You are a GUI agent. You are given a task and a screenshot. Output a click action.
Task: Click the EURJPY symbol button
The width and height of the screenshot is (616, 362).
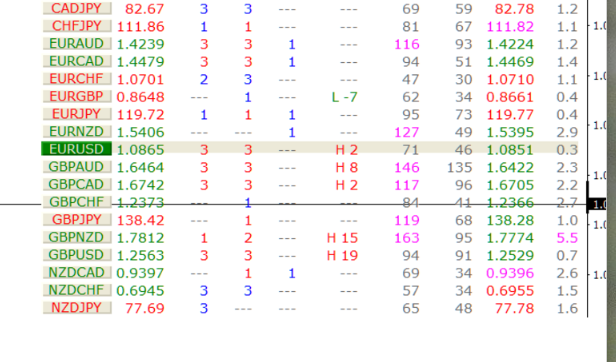[x=77, y=114]
